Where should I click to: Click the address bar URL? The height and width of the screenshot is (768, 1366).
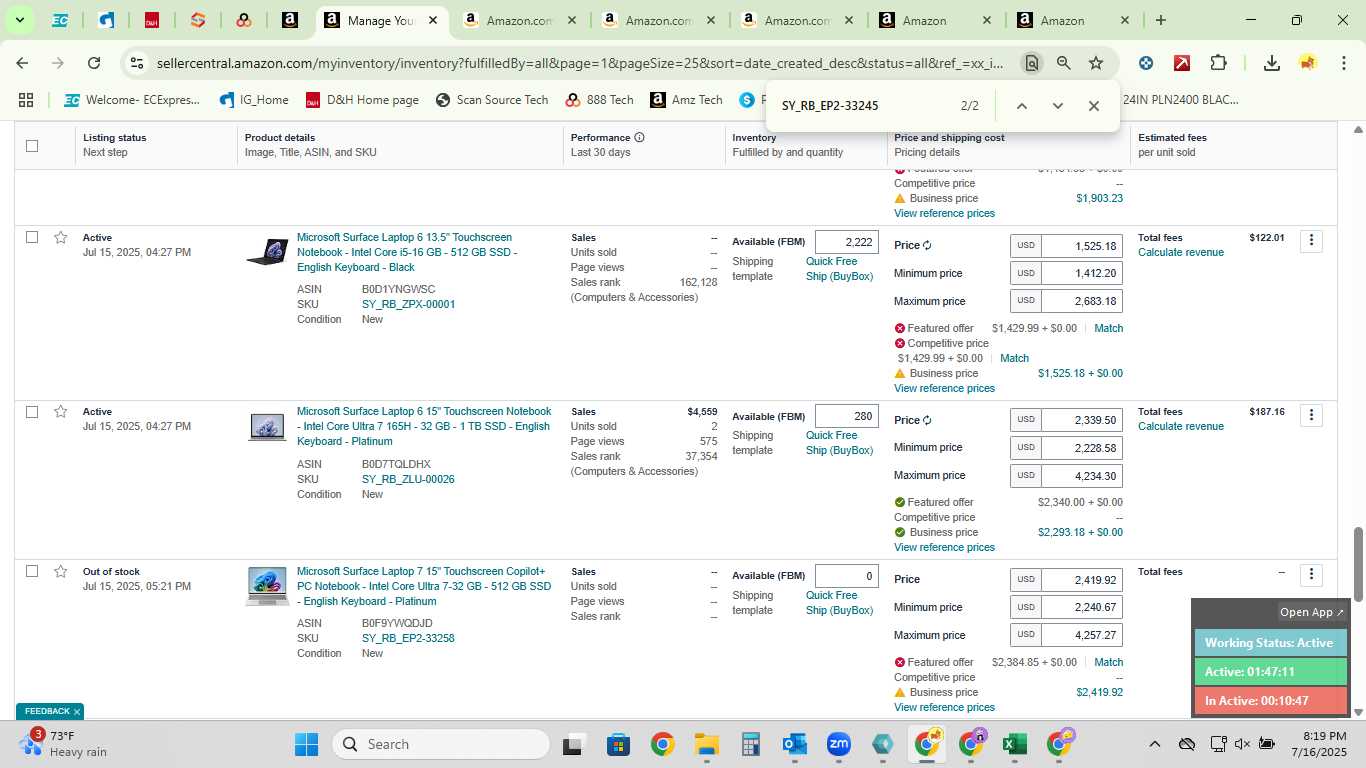[579, 63]
